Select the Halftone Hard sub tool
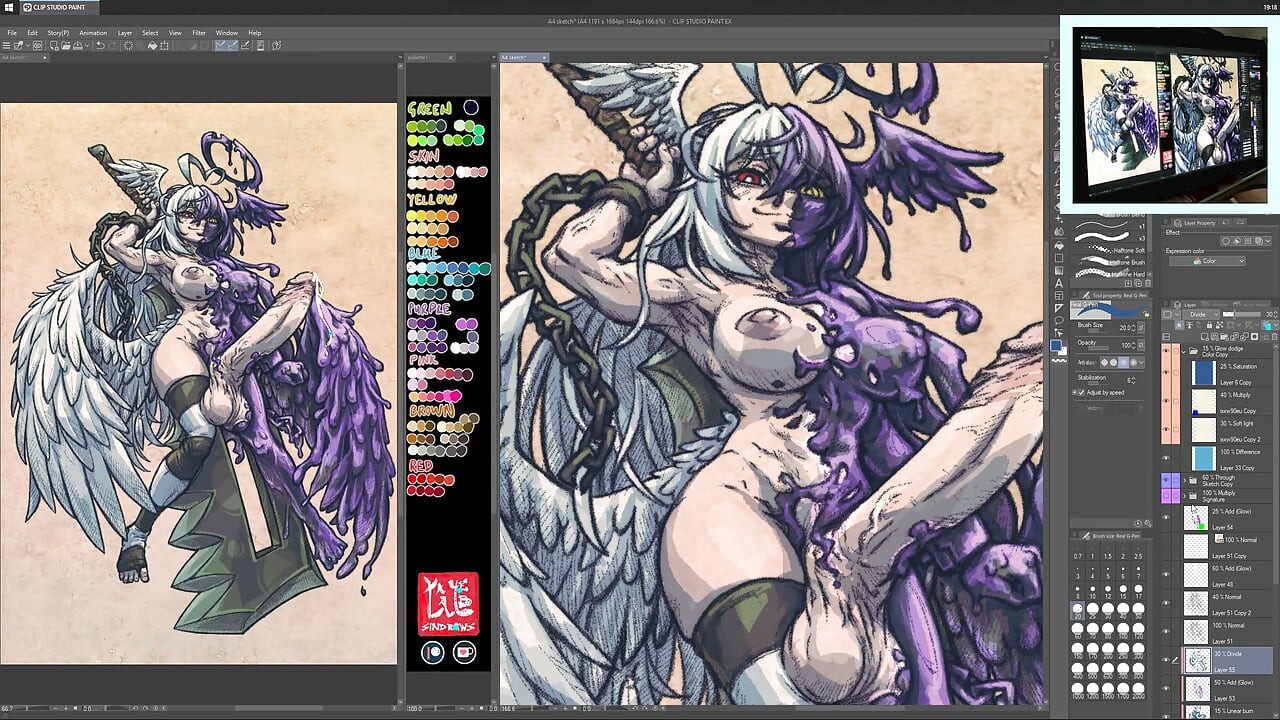This screenshot has width=1280, height=720. tap(1110, 274)
